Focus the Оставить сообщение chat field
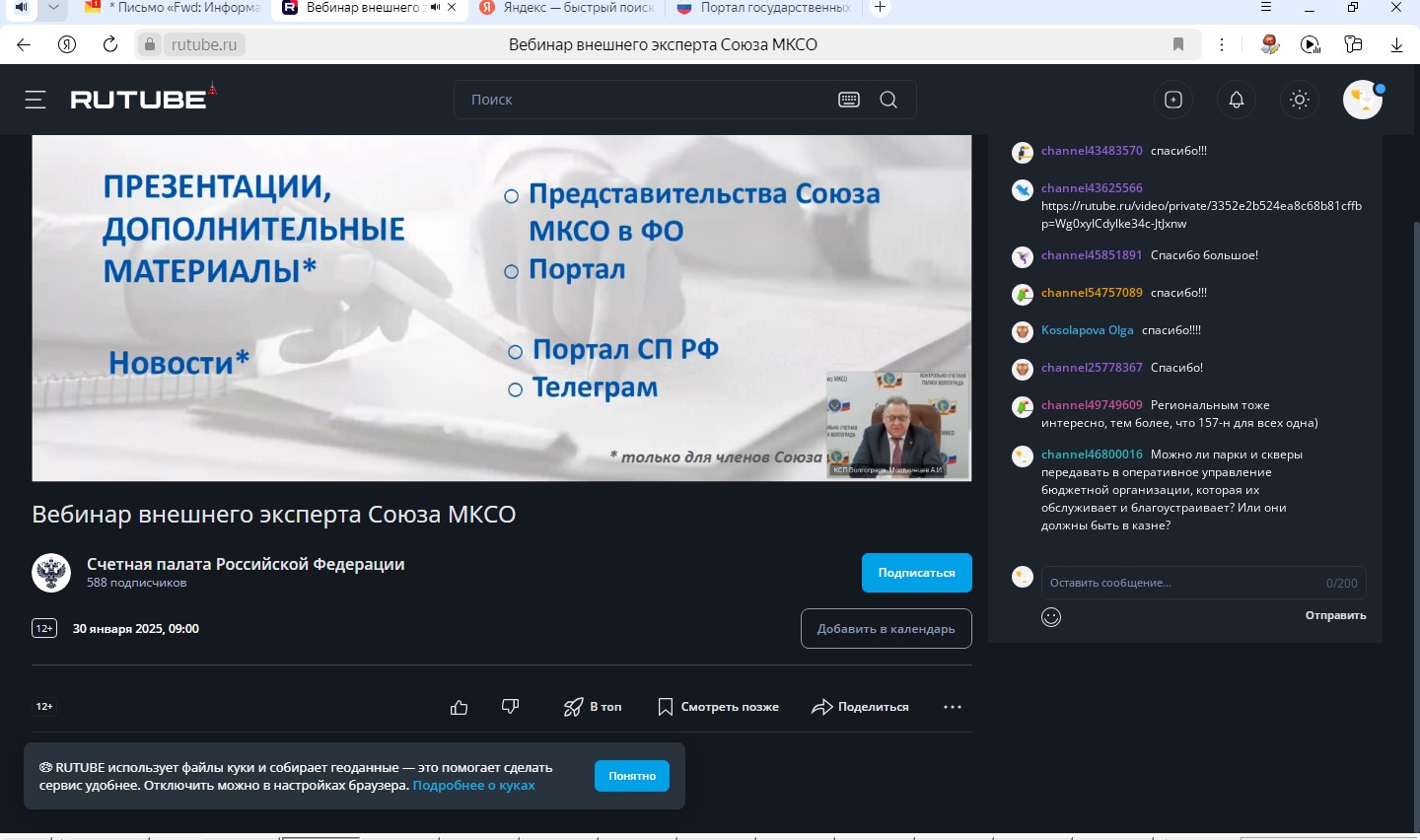Image resolution: width=1420 pixels, height=840 pixels. pos(1203,583)
